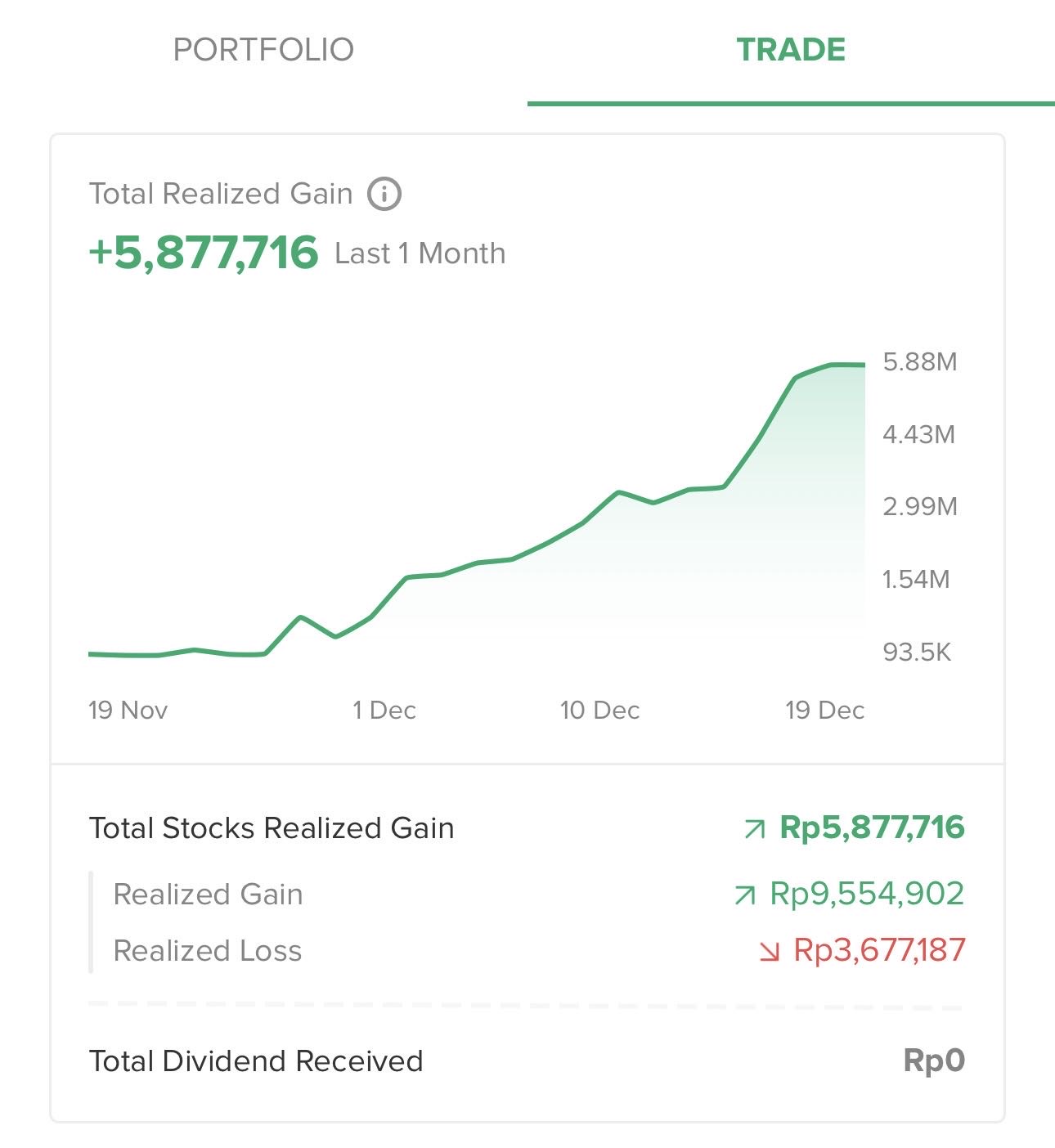This screenshot has width=1055, height=1148.
Task: Tap the Total Stocks Realized Gain row
Action: 272,828
